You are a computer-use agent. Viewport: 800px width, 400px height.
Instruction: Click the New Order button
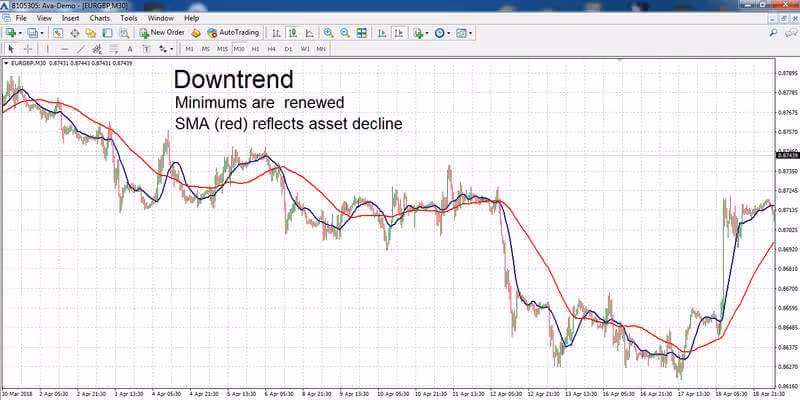click(x=162, y=33)
